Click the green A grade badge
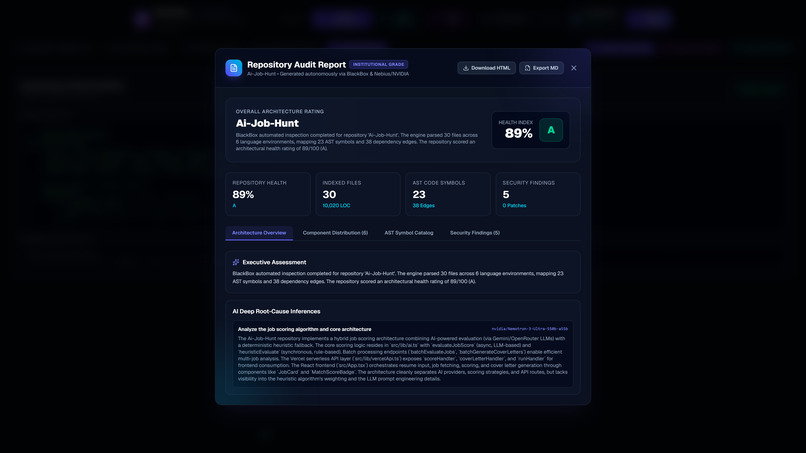This screenshot has height=453, width=806. click(x=551, y=130)
